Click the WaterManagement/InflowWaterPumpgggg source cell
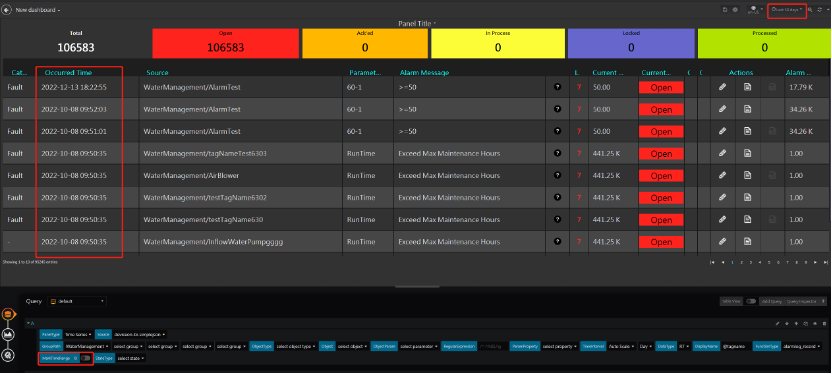 [x=213, y=241]
